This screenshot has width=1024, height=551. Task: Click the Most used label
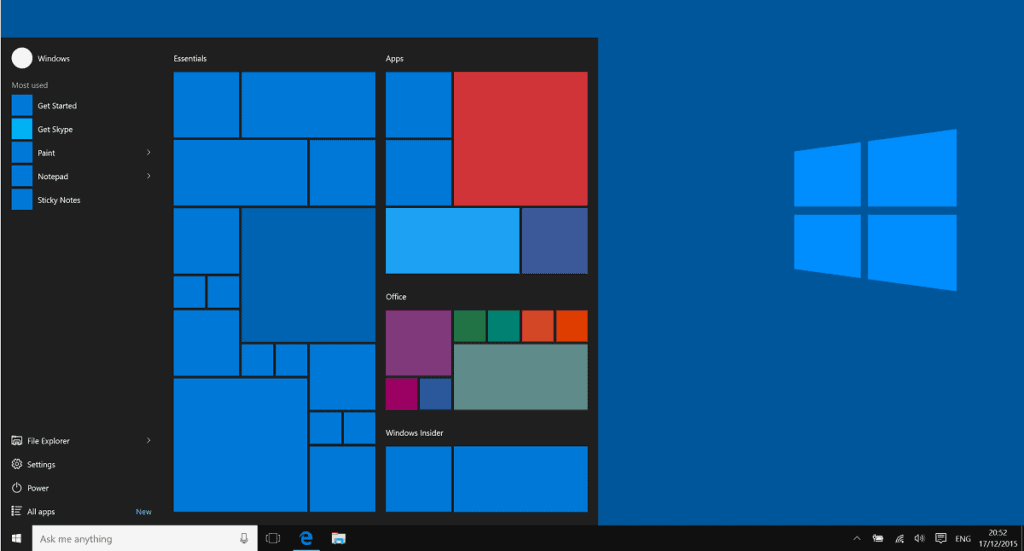[x=29, y=85]
